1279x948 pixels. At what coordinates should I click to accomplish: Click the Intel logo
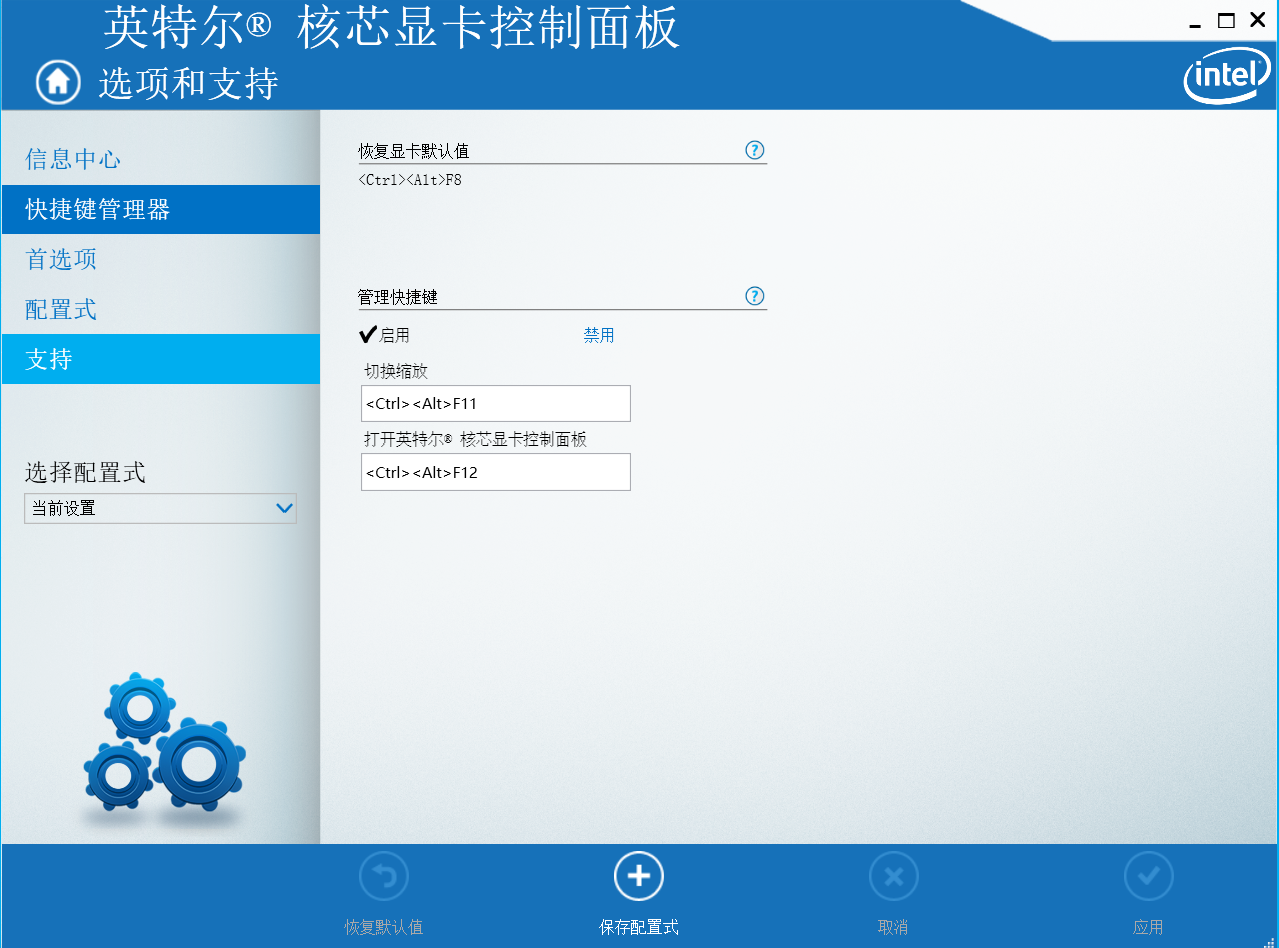(x=1225, y=75)
